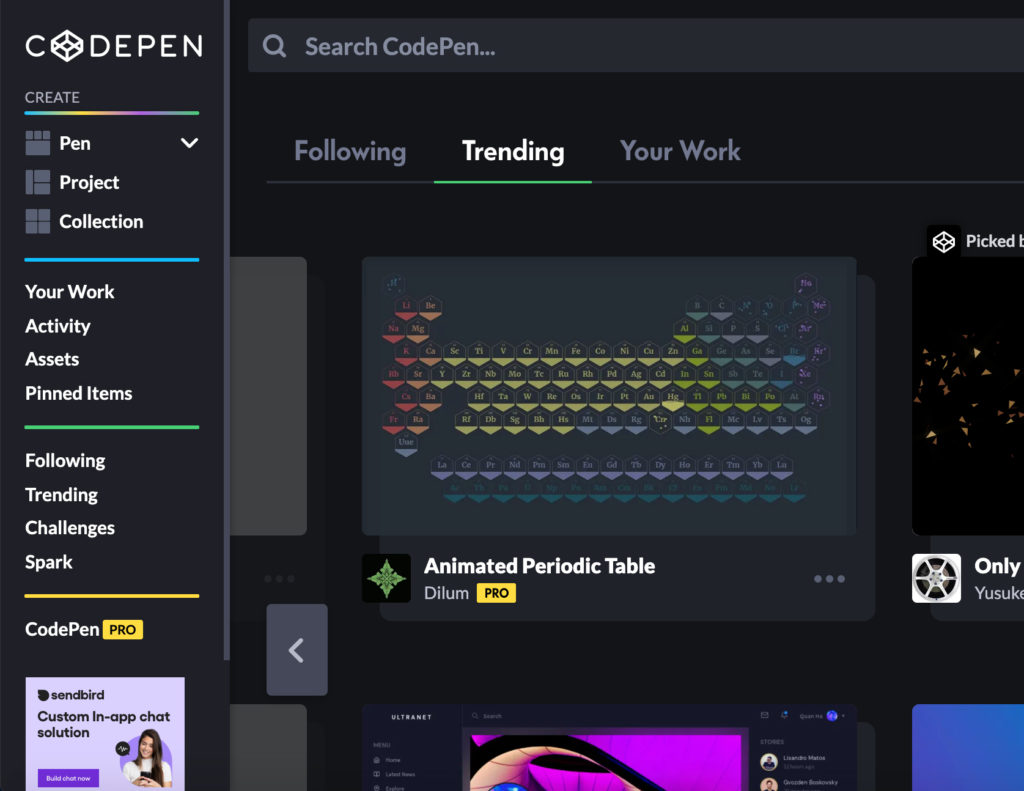Click the Project create icon
Viewport: 1024px width, 791px height.
[38, 182]
